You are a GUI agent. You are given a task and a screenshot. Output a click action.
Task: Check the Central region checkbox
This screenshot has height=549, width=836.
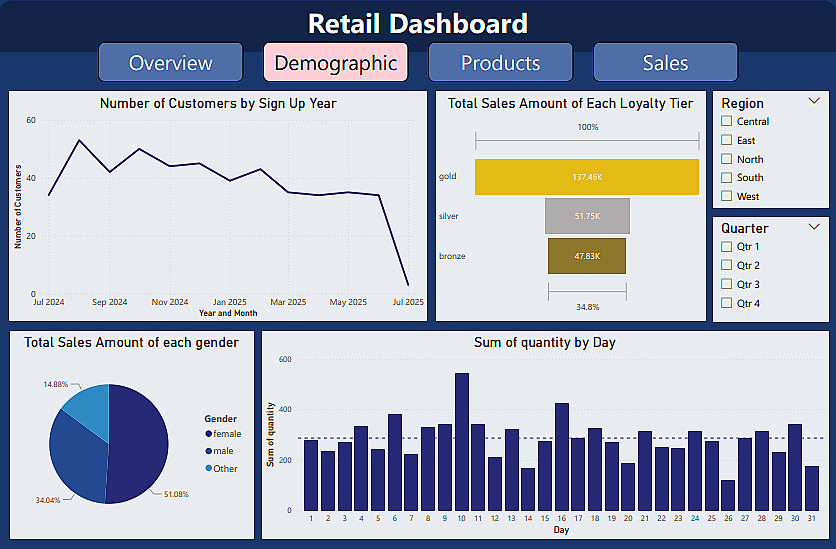point(727,121)
